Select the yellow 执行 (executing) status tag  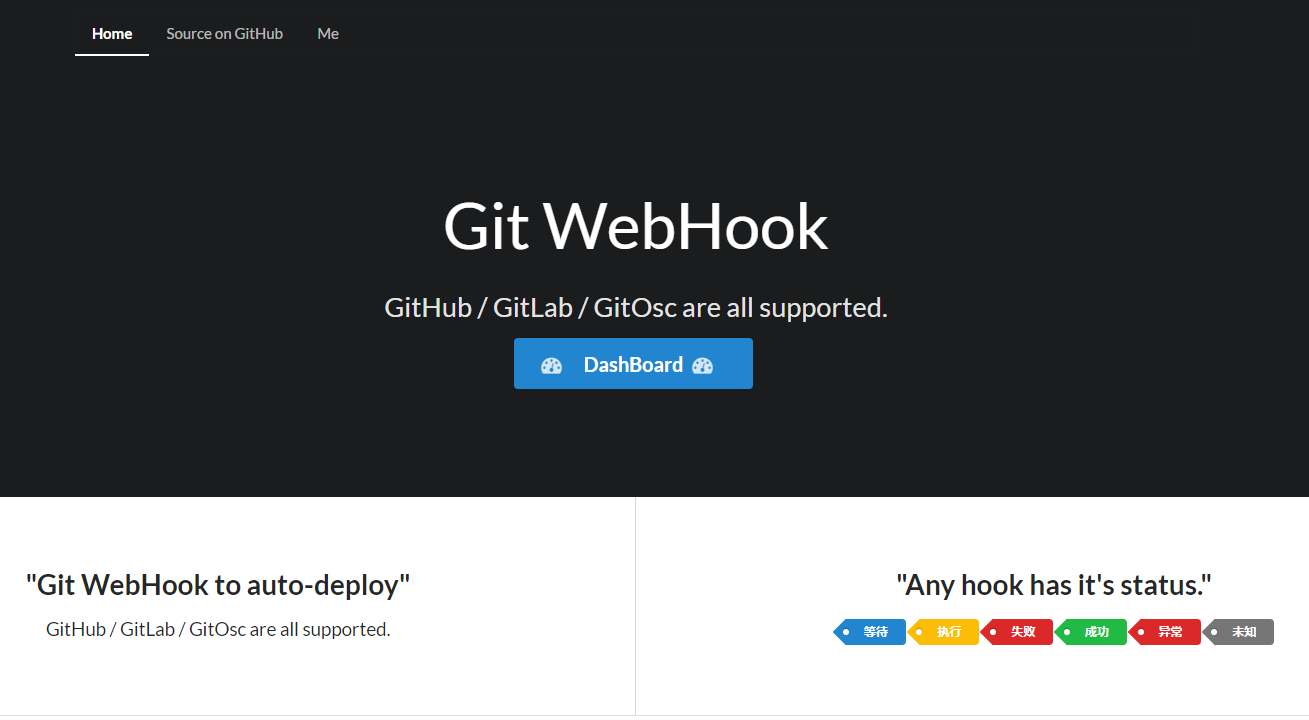click(948, 631)
